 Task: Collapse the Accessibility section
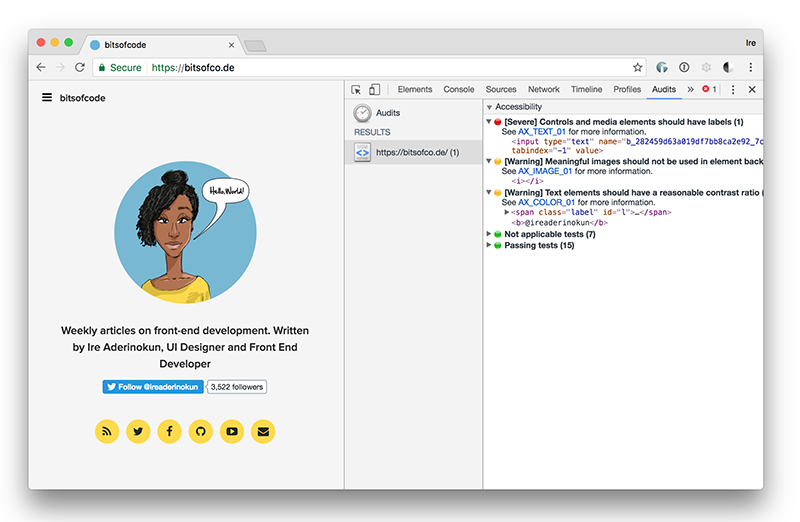point(489,107)
